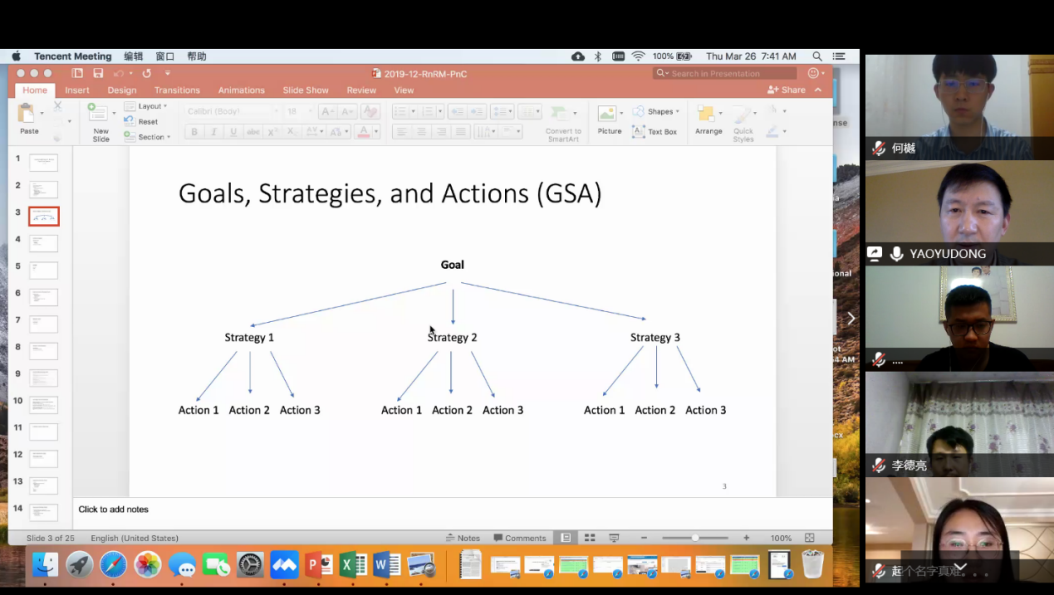Fit slide to window icon
1054x595 pixels.
point(809,538)
